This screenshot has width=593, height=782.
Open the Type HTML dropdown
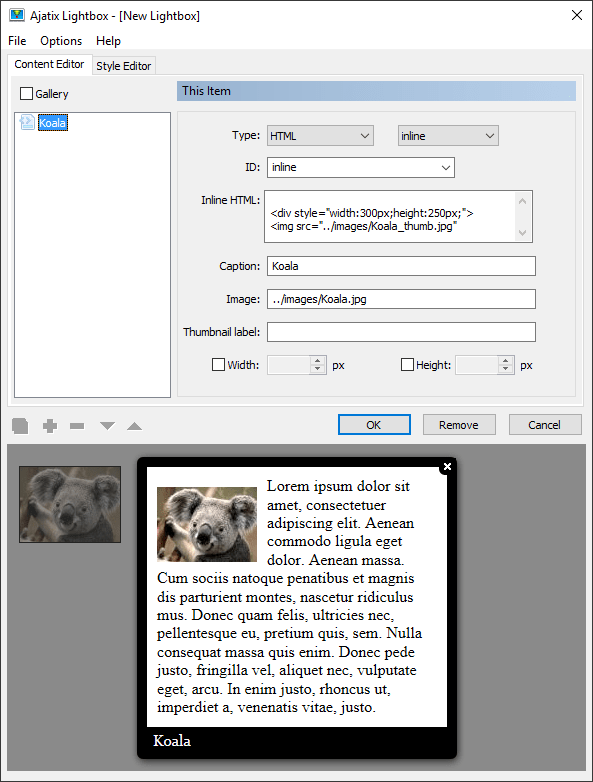(x=320, y=136)
